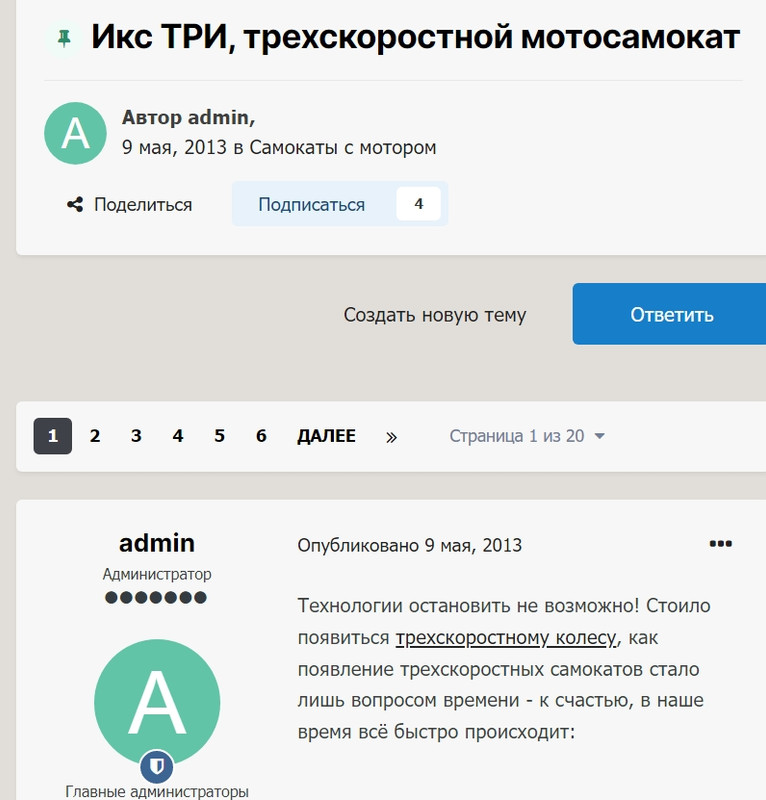Screen dimensions: 766x800
Task: Open the "Самокаты с мотором" forum link
Action: click(x=342, y=148)
